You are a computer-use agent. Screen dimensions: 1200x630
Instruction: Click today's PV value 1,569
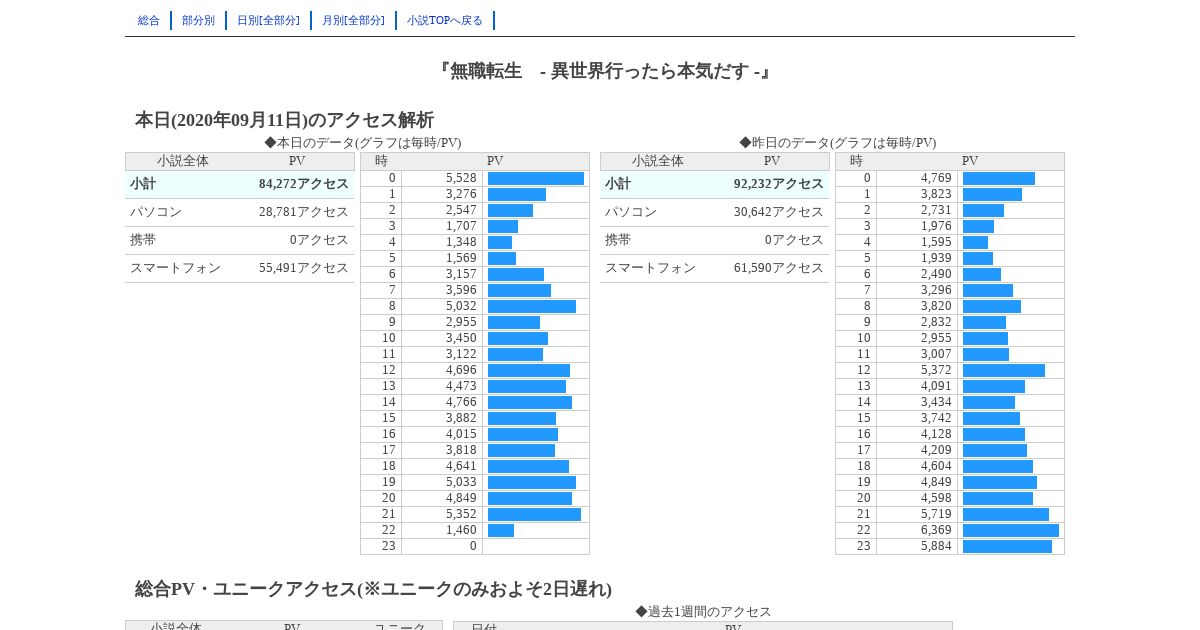tap(461, 259)
